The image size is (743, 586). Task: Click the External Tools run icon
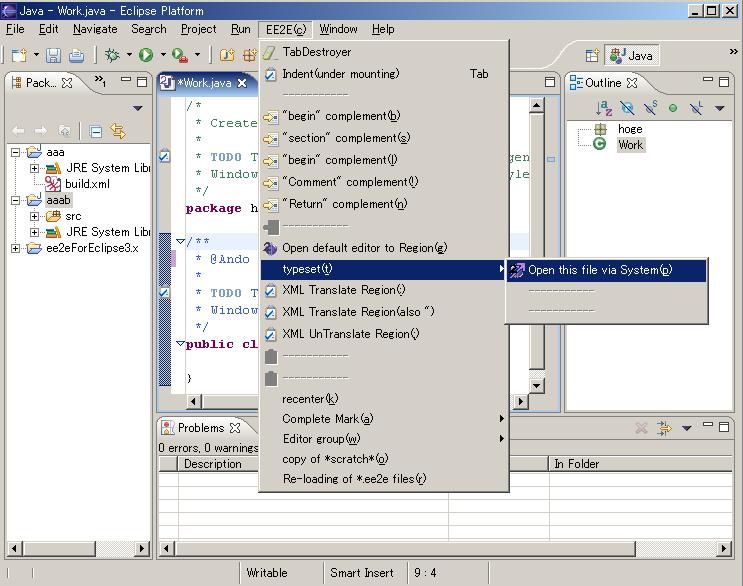point(180,55)
